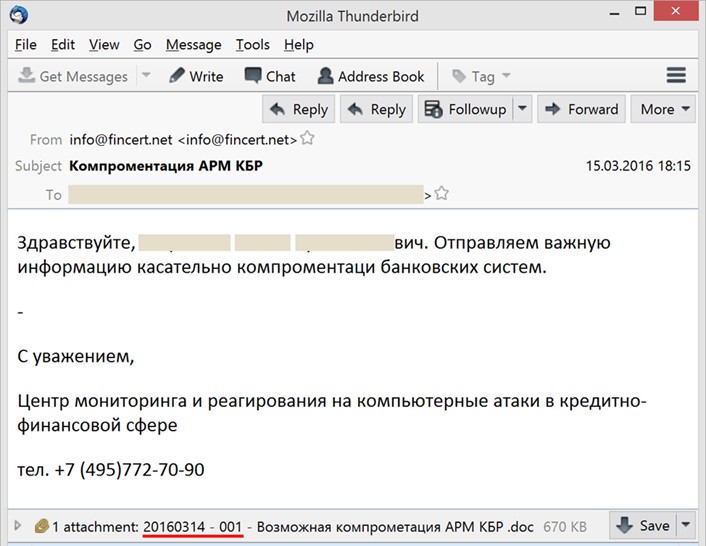Open the Help menu
Viewport: 706px width, 546px height.
click(299, 45)
